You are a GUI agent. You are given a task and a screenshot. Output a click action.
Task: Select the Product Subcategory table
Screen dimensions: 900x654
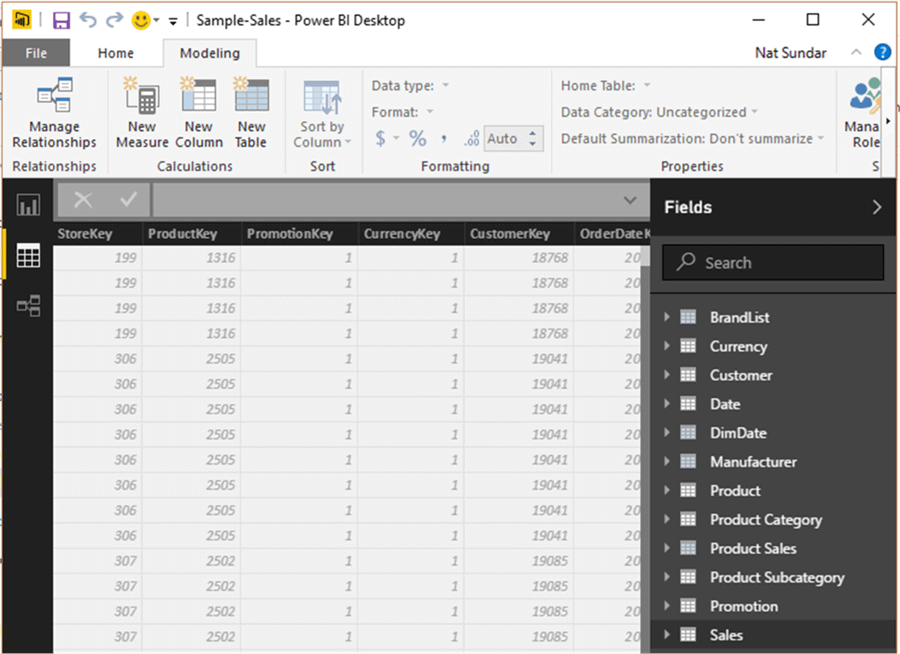click(777, 577)
